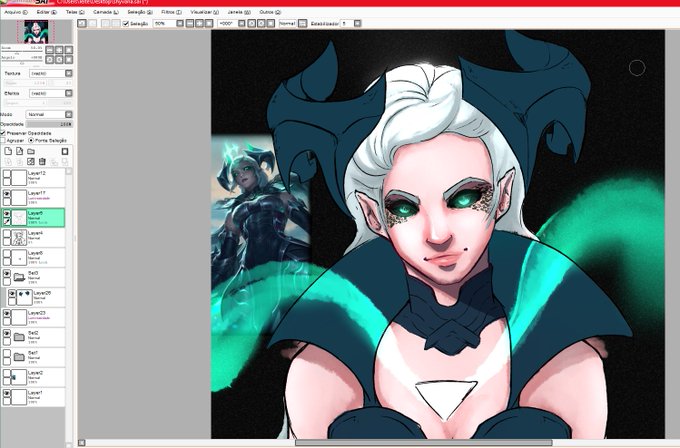
Task: Open the Arquivo menu
Action: [x=16, y=12]
